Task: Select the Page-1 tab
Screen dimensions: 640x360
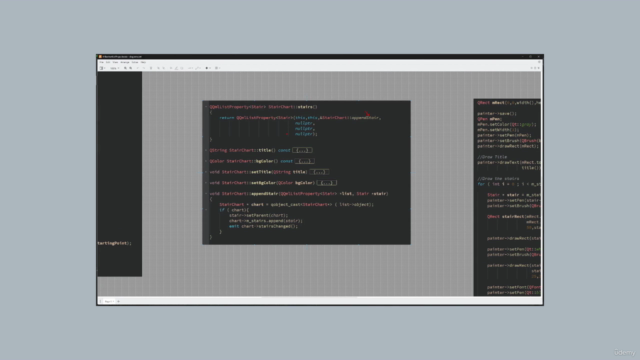Action: (109, 301)
